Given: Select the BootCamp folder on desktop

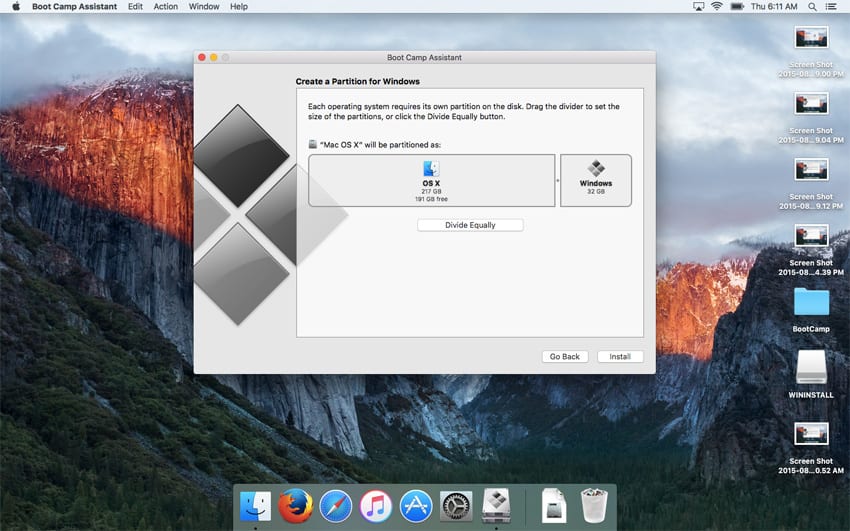Looking at the screenshot, I should click(811, 310).
